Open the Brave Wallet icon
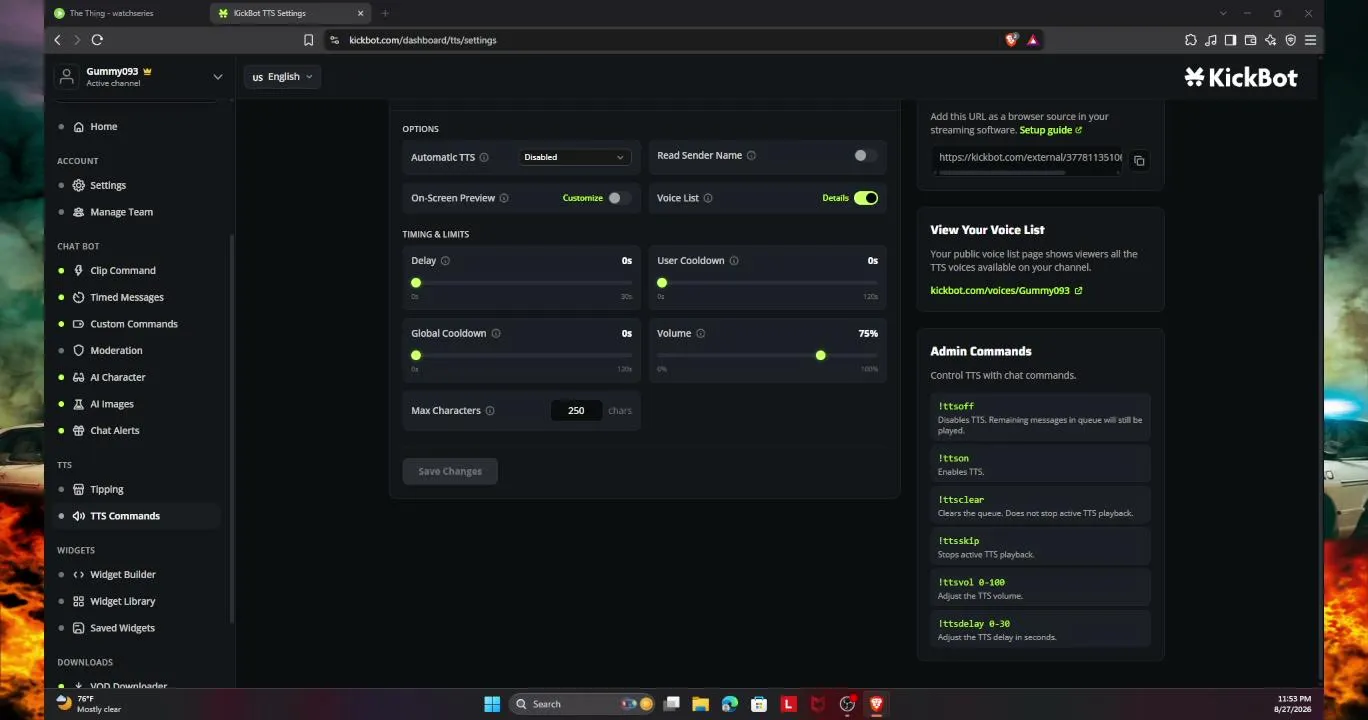1368x720 pixels. pos(1250,40)
